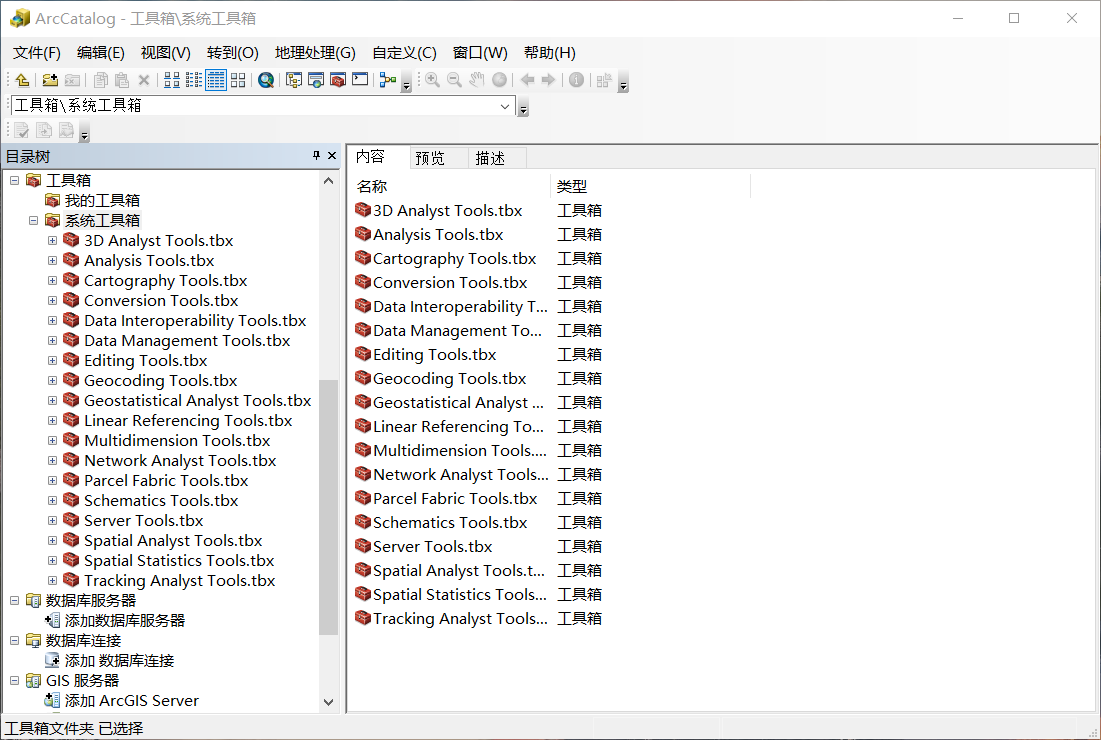The width and height of the screenshot is (1101, 740).
Task: Select Network Analyst Tools.tbx in tree
Action: point(180,461)
